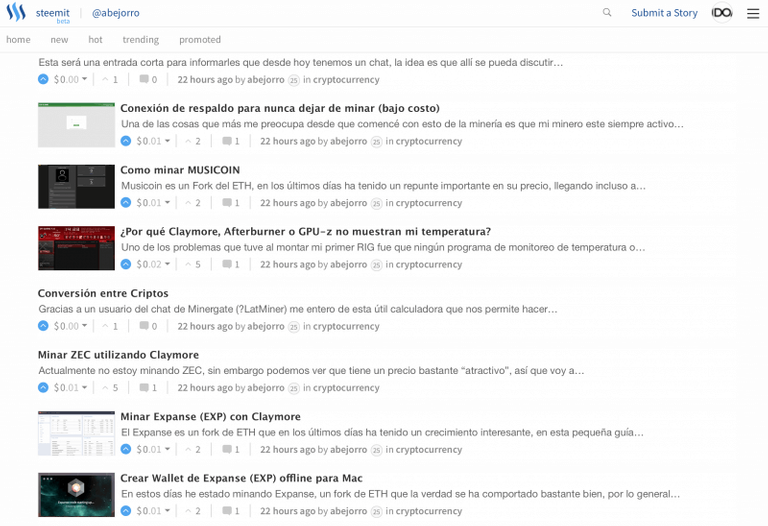Image resolution: width=768 pixels, height=526 pixels.
Task: Open comments on Conexión de respaldo post
Action: click(231, 141)
